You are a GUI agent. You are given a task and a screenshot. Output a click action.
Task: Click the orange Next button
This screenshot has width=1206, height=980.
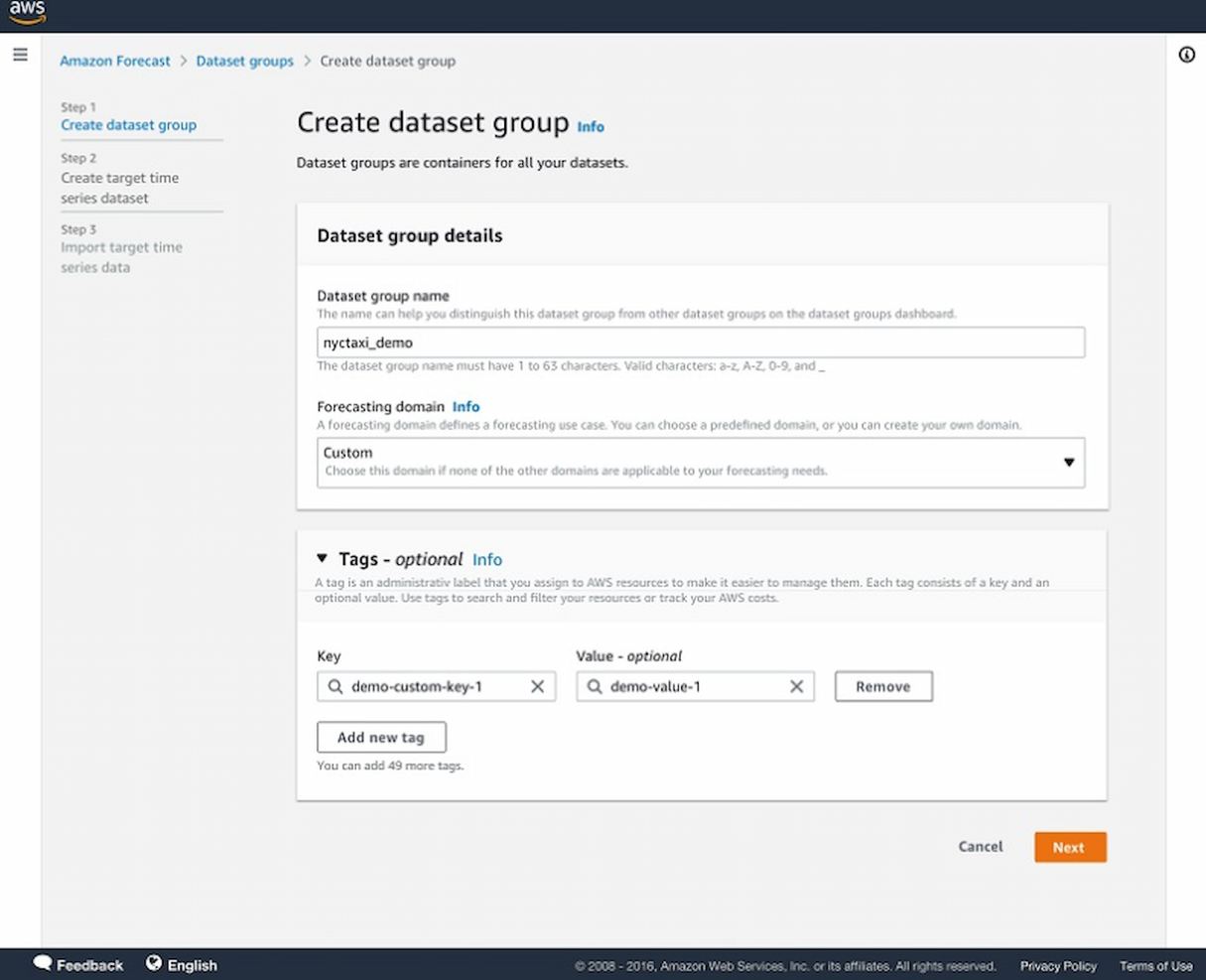[1070, 847]
